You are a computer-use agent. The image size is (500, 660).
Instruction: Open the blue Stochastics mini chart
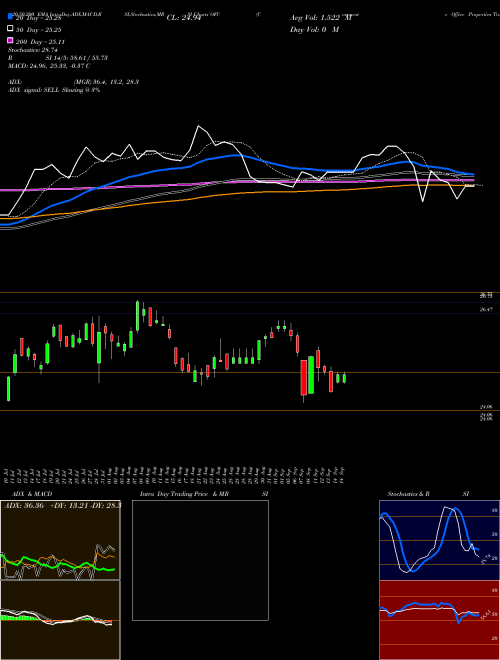coord(439,540)
